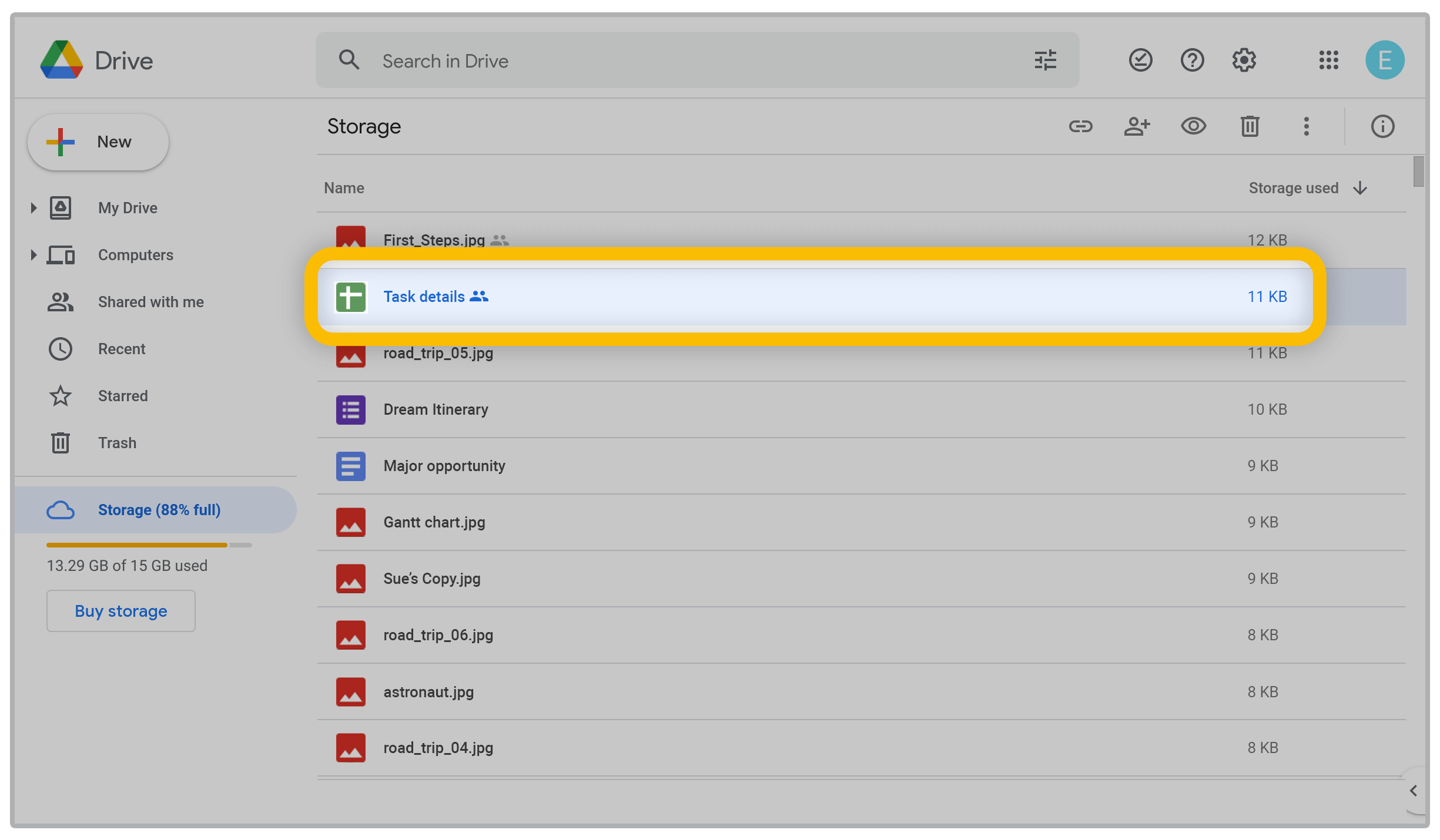Click the Get link icon
Image resolution: width=1440 pixels, height=840 pixels.
(x=1080, y=126)
